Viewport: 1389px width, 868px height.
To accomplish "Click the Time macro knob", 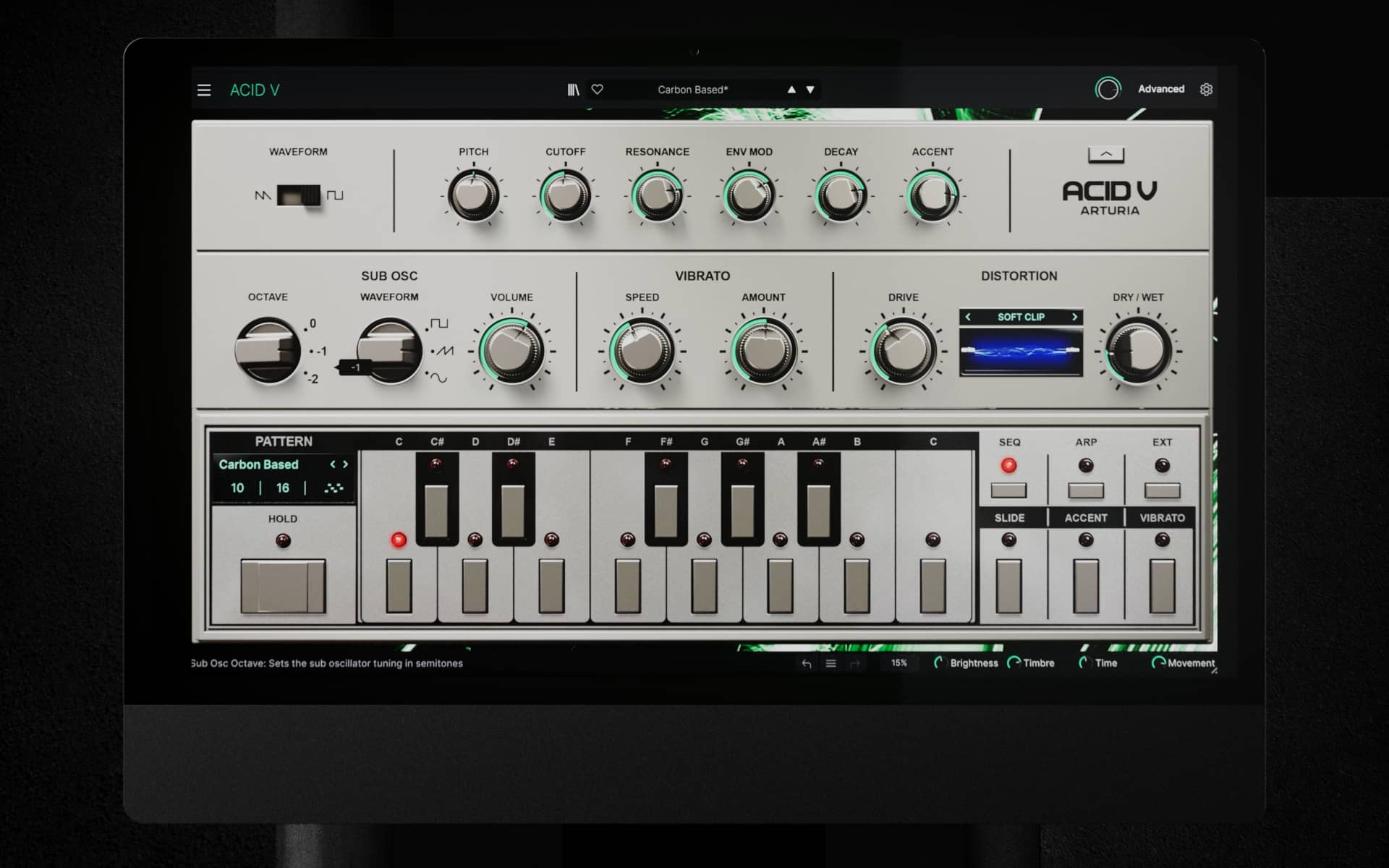I will 1084,663.
